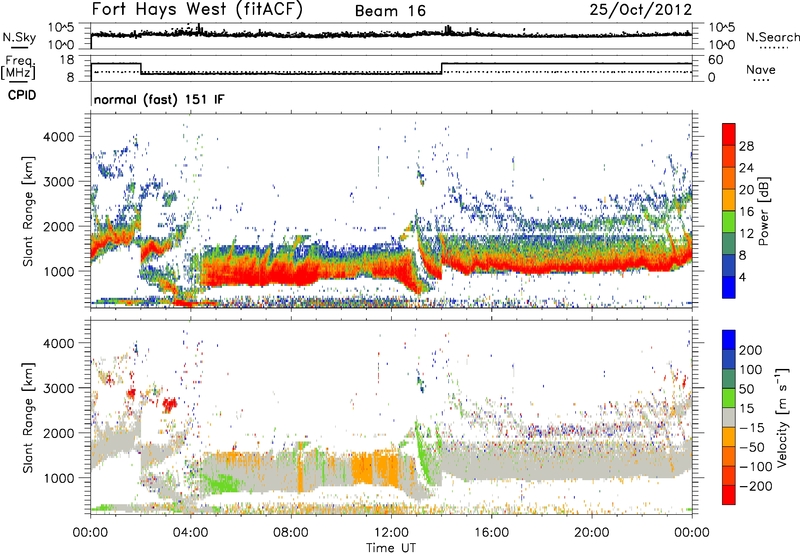800x554 pixels.
Task: Select the '200' label on Velocity colorbar
Action: pyautogui.click(x=751, y=350)
